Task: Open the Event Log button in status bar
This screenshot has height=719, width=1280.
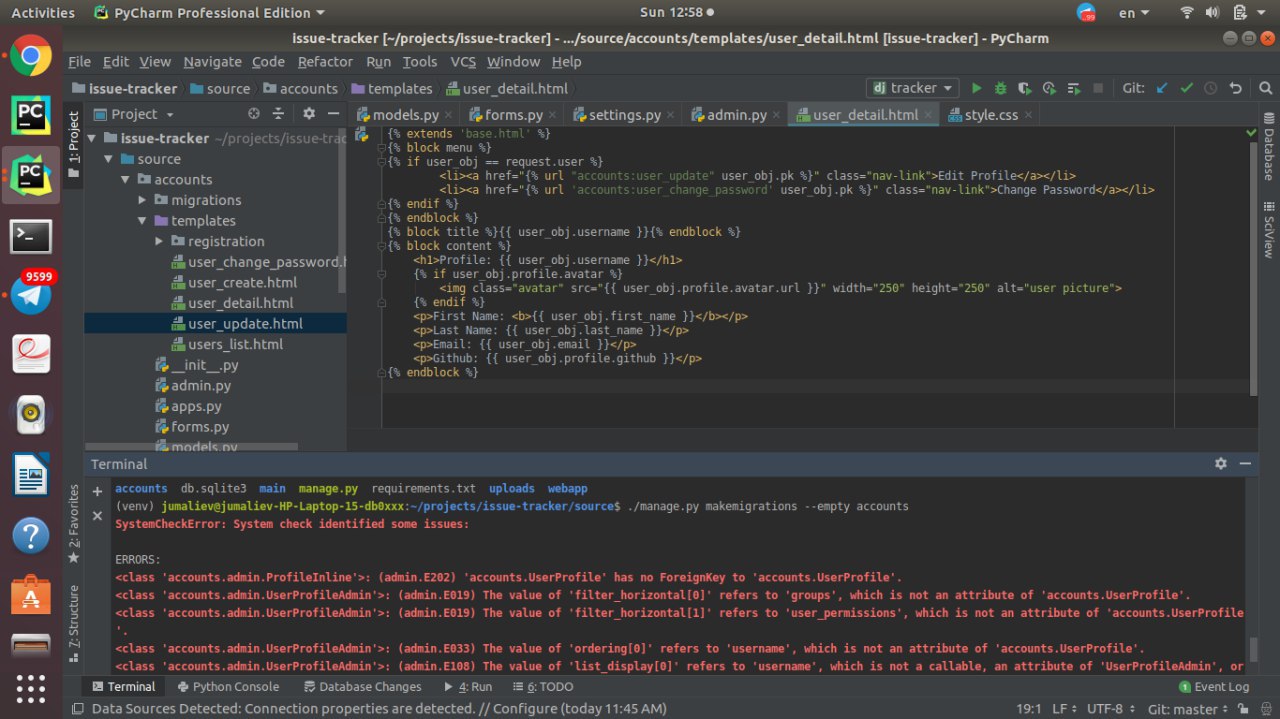Action: 1213,687
